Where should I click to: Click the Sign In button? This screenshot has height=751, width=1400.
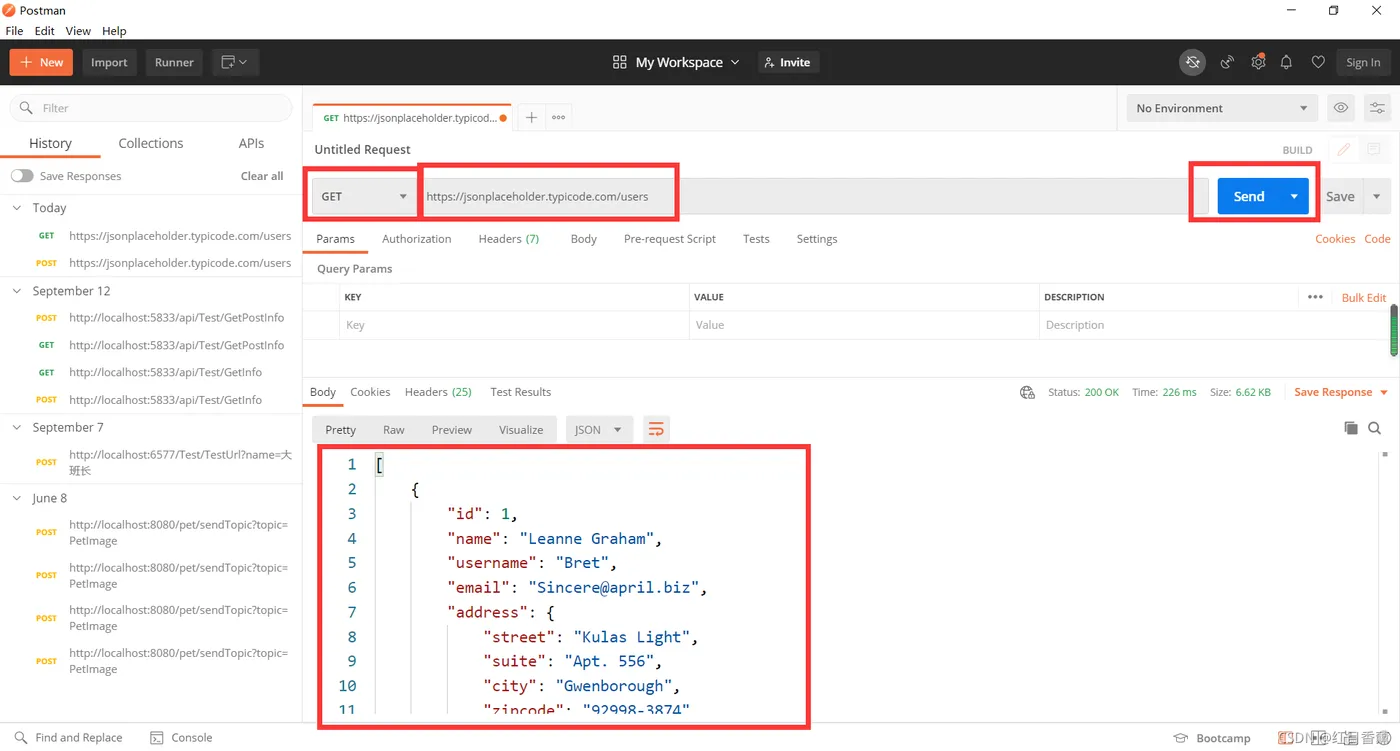1363,62
